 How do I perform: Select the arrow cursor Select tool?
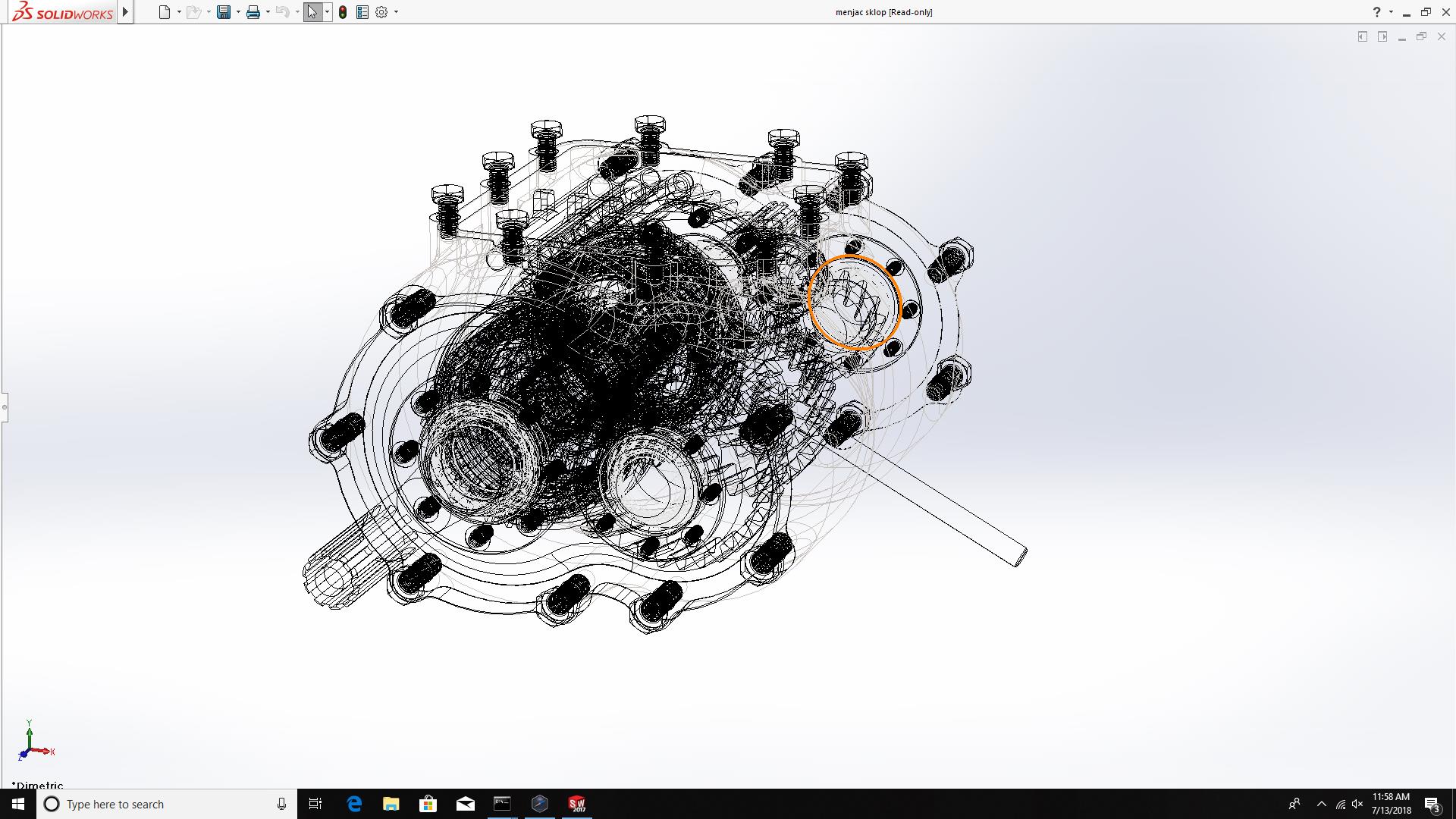coord(312,12)
